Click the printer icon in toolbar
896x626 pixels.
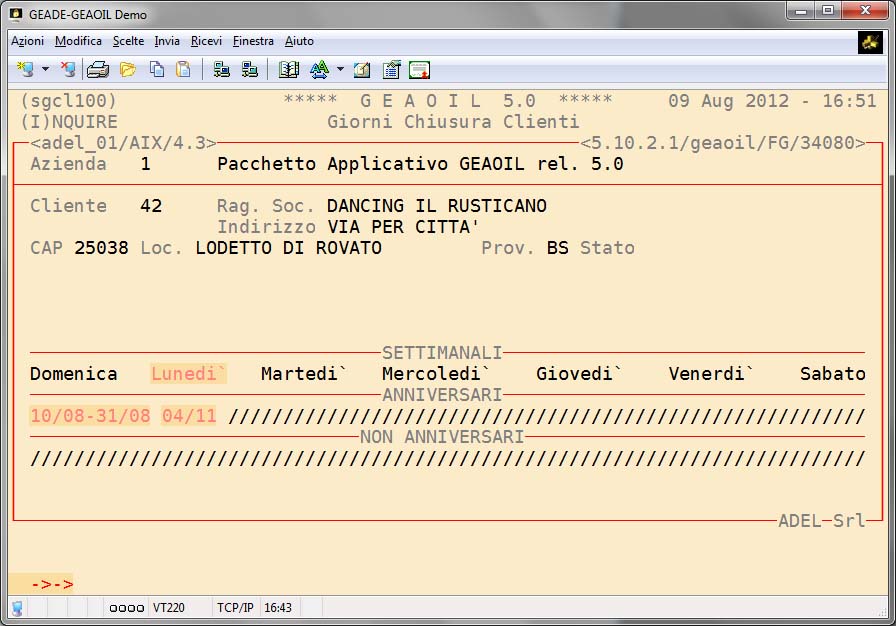coord(97,70)
